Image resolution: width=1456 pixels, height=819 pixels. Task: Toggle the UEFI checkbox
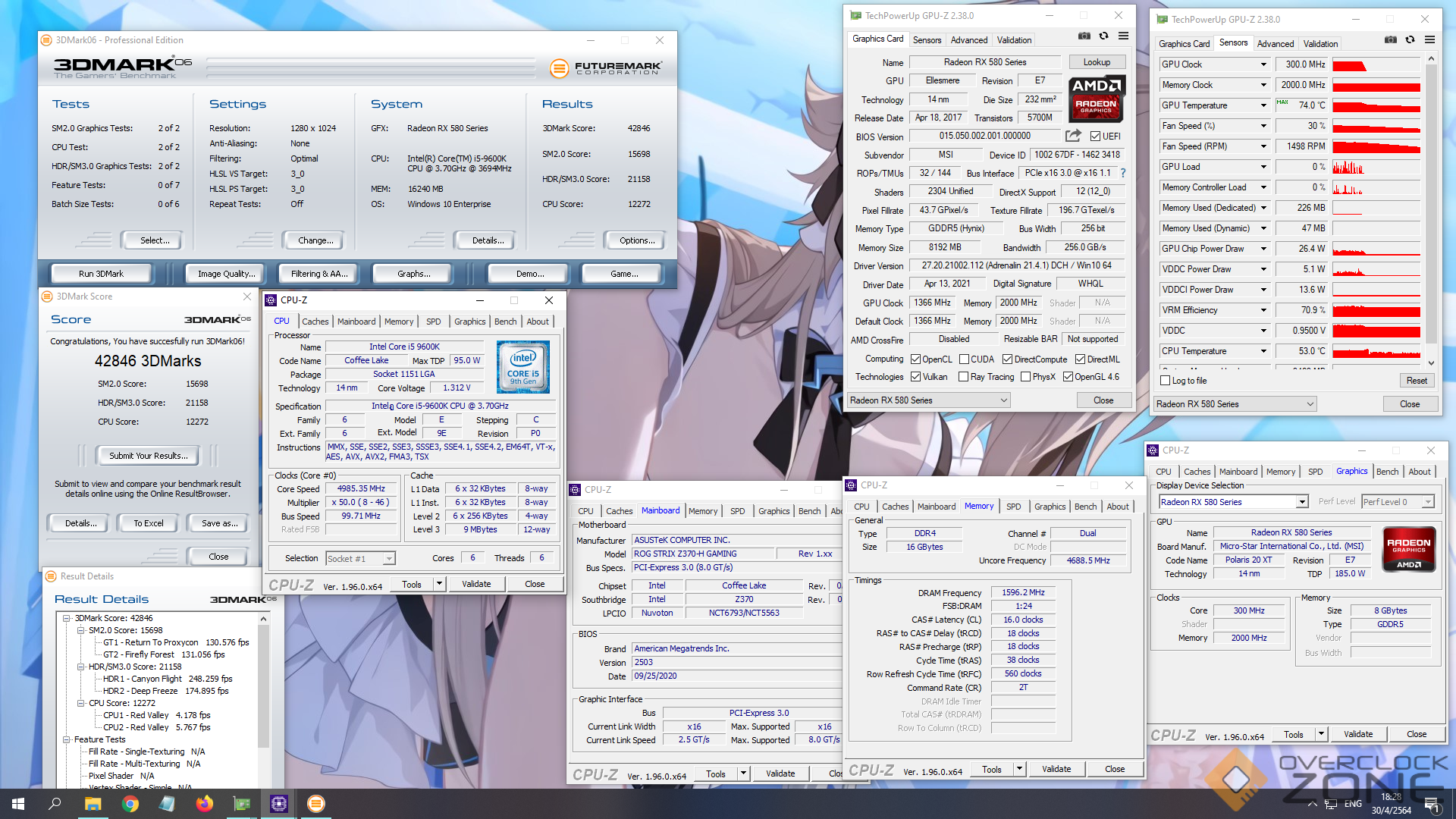(1095, 136)
